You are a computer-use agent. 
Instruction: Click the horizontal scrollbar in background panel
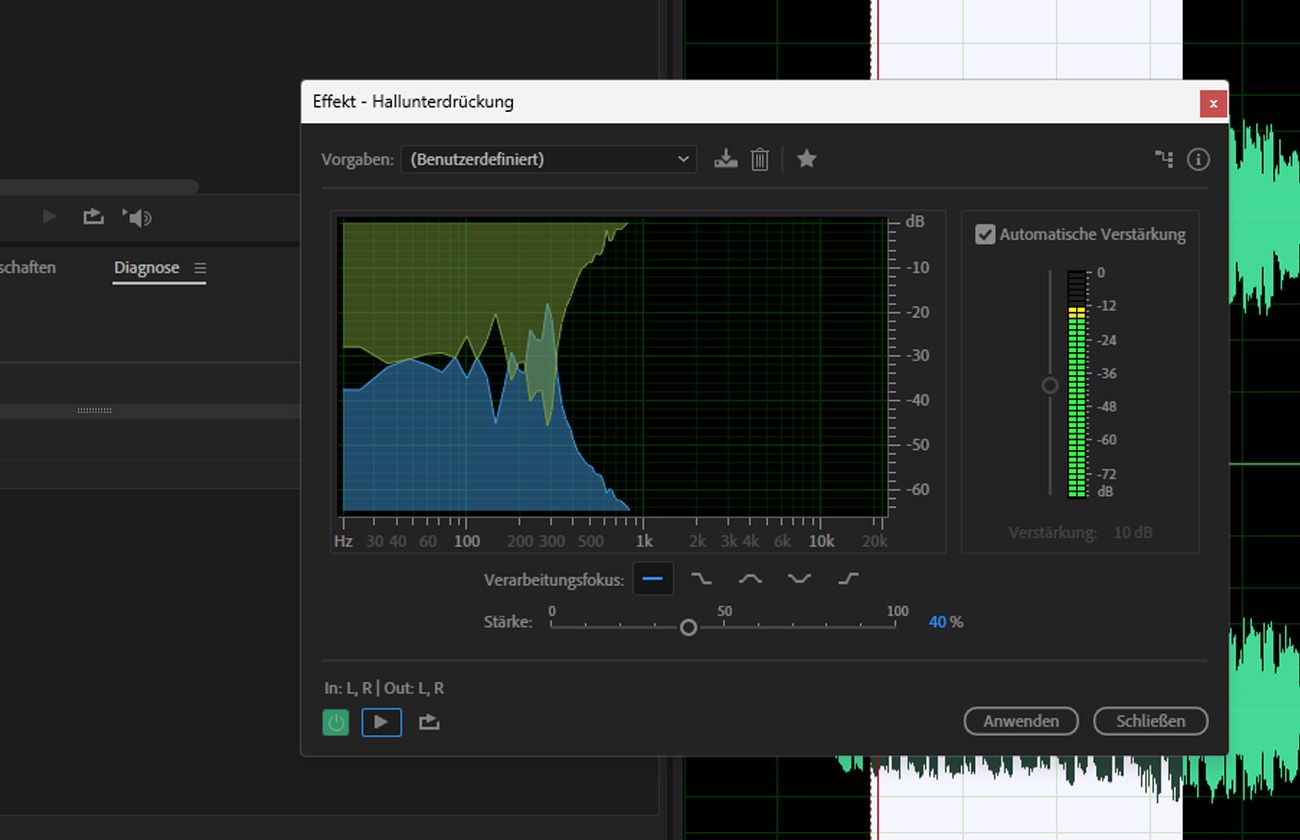pyautogui.click(x=99, y=187)
